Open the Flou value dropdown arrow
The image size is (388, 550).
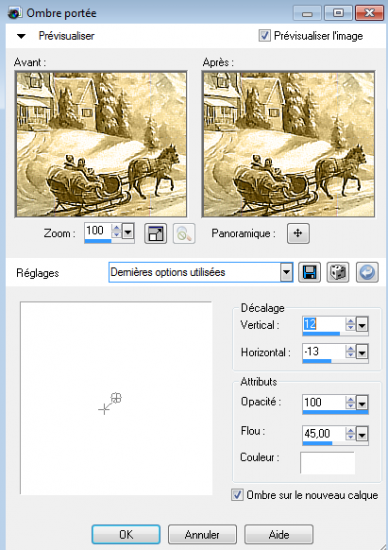(362, 434)
